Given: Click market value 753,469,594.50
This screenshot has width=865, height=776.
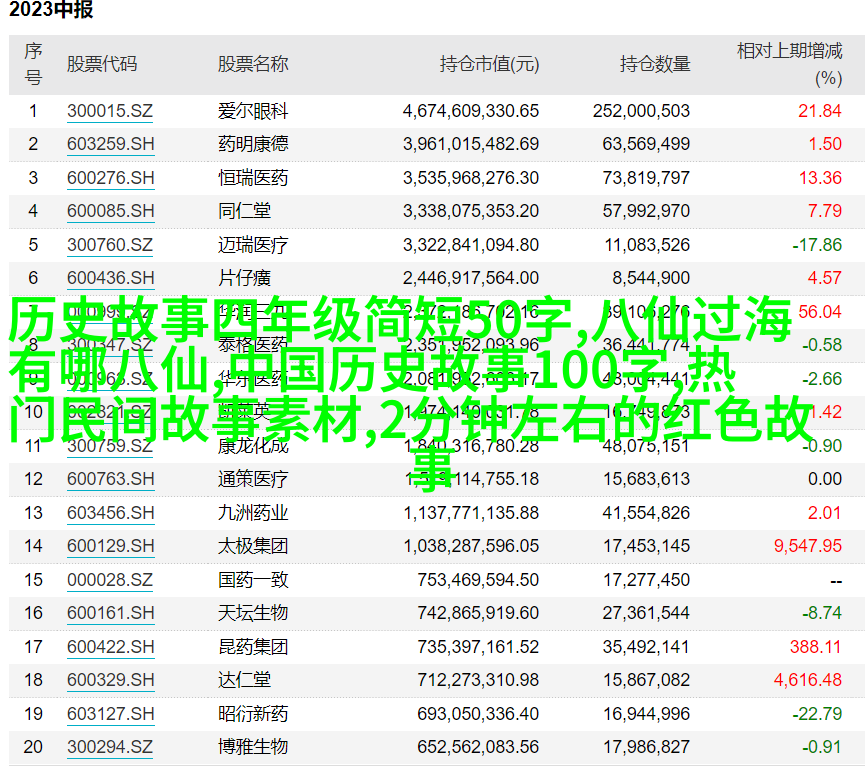Looking at the screenshot, I should (478, 580).
